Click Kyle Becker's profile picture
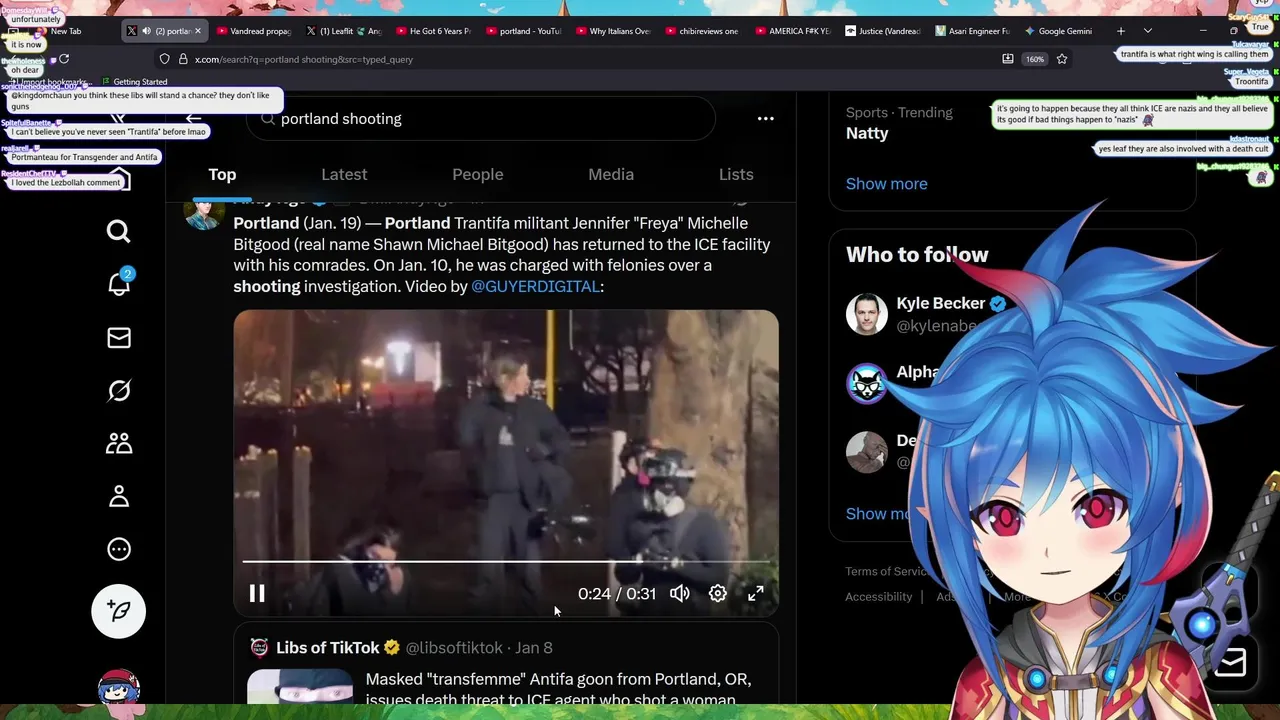Screen dimensions: 1280x720 [x=866, y=314]
